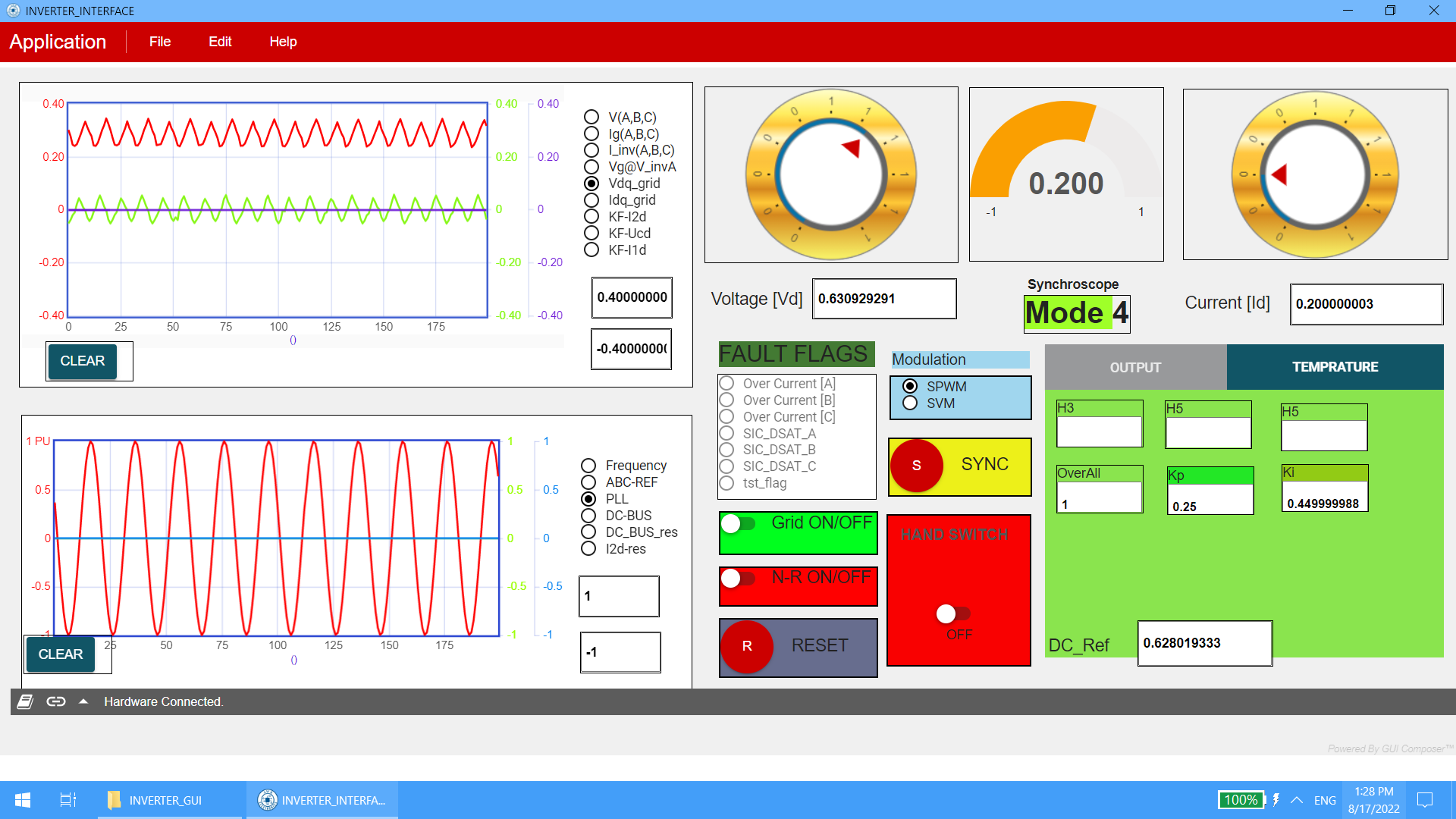Open Task View on the taskbar

coord(67,800)
